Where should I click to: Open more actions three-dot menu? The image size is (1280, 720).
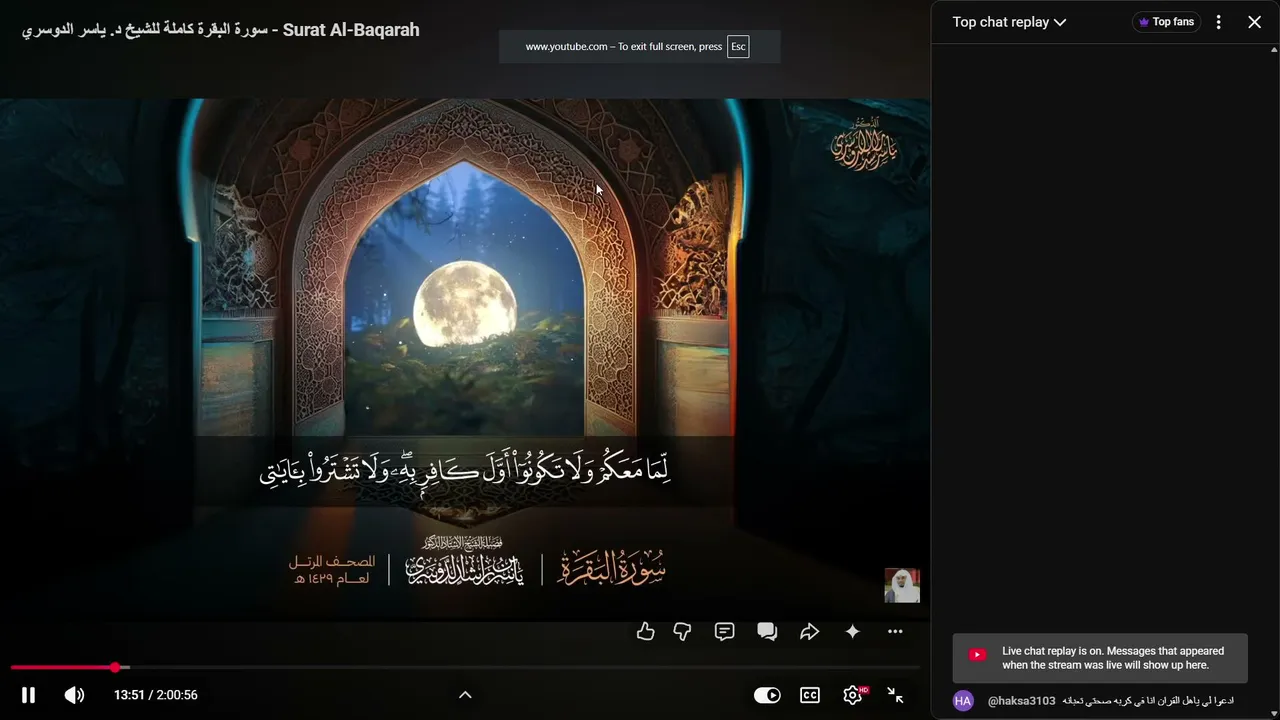point(895,631)
